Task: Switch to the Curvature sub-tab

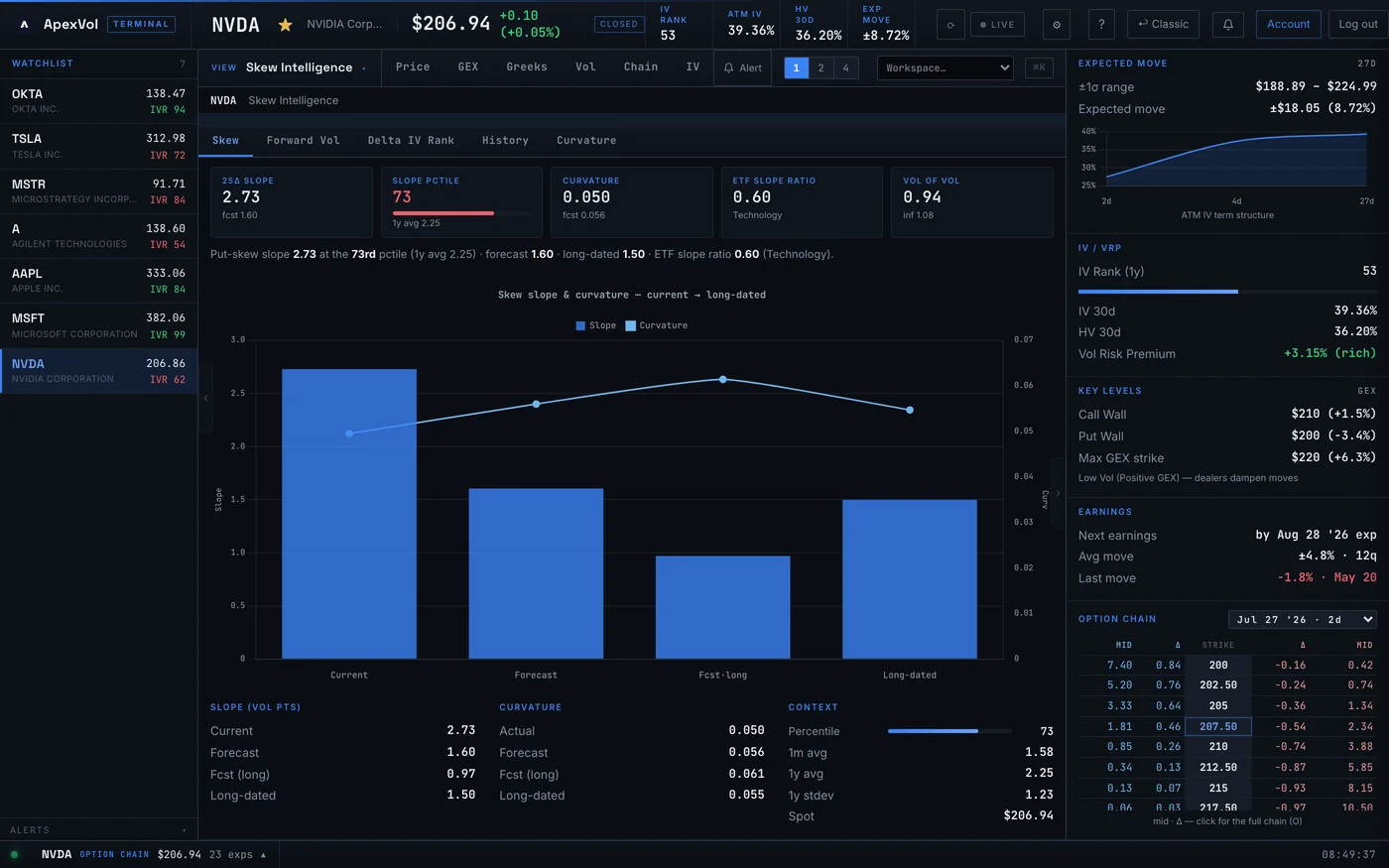Action: coord(586,140)
